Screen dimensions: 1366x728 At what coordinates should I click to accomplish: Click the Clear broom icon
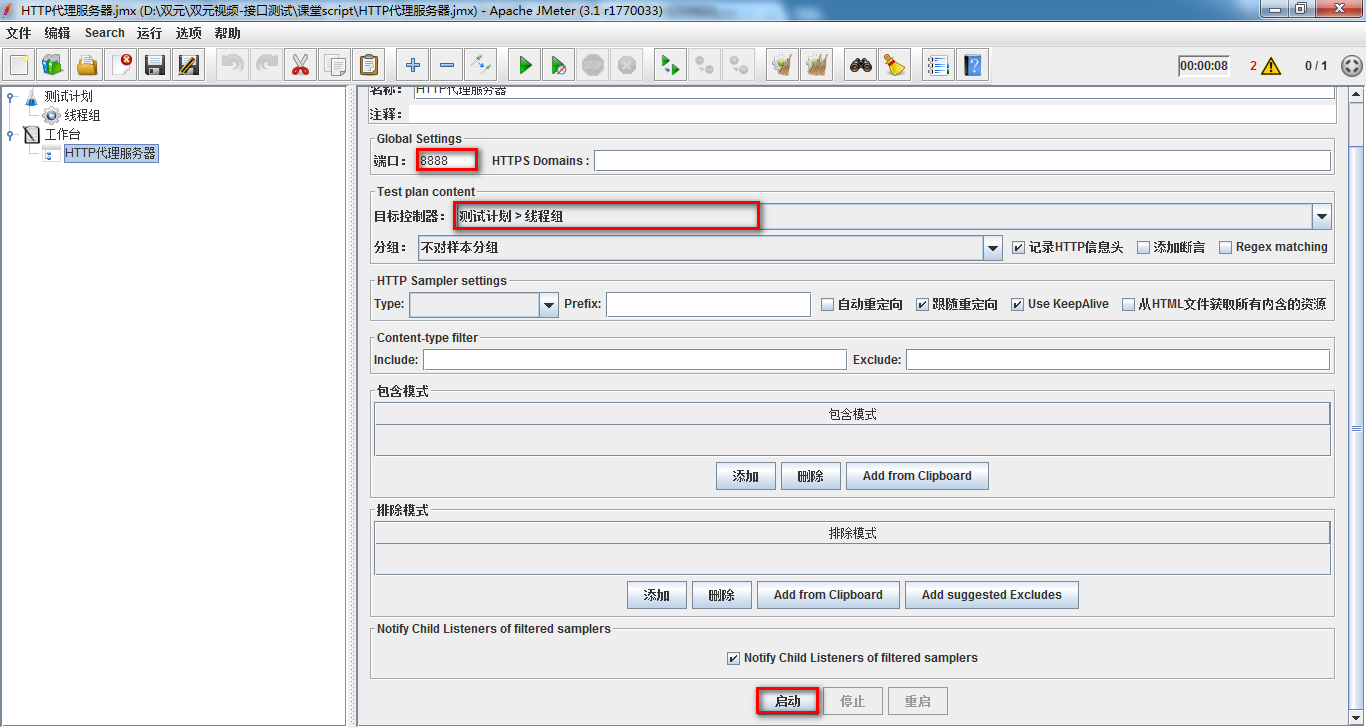[x=782, y=66]
